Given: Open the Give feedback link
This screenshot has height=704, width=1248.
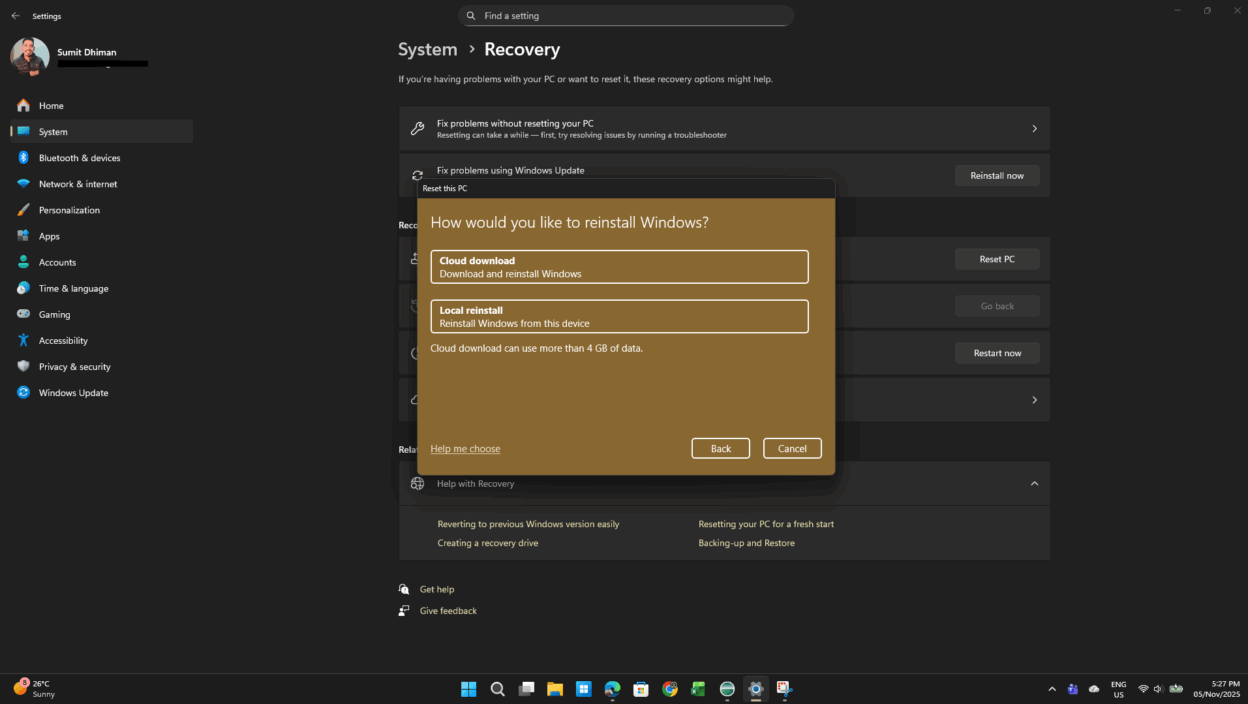Looking at the screenshot, I should click(448, 611).
